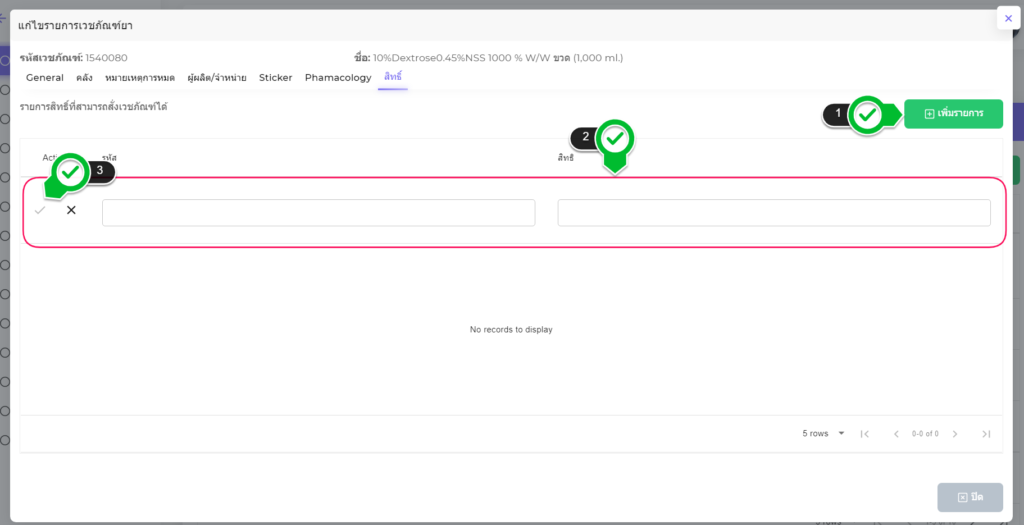The image size is (1024, 525).
Task: Open the คลัง tab
Action: [x=85, y=78]
